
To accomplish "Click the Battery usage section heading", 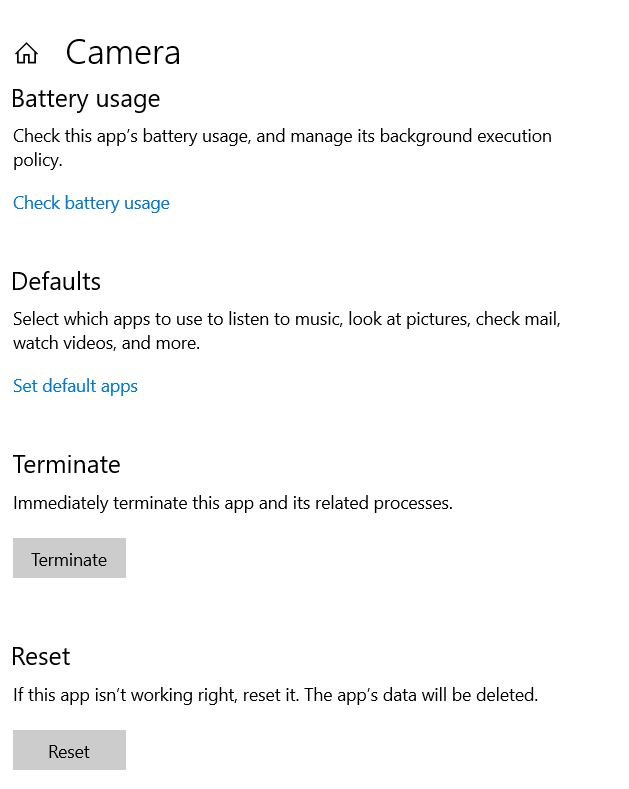I will (x=86, y=99).
